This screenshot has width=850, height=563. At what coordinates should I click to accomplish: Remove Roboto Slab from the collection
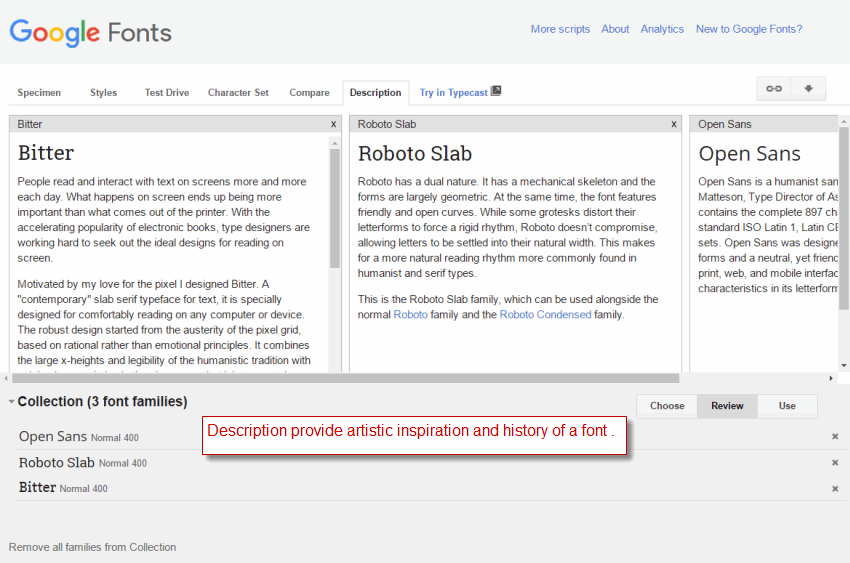pos(835,462)
